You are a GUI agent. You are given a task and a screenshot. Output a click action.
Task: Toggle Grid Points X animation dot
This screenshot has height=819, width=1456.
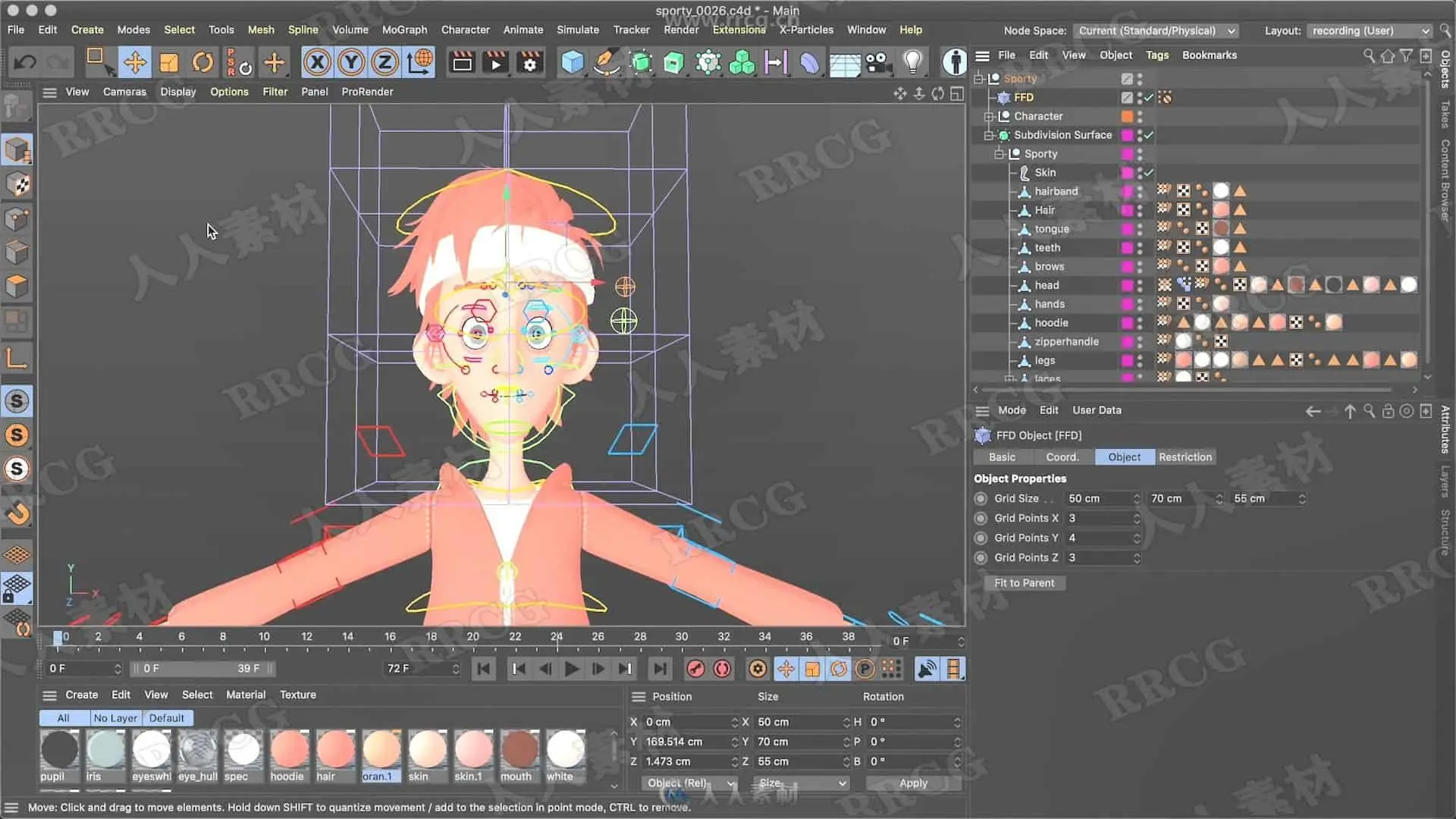tap(981, 518)
